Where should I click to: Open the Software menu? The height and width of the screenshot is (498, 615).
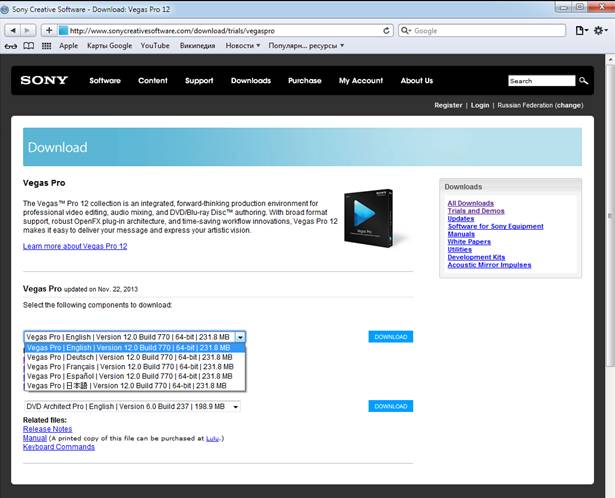[x=105, y=81]
